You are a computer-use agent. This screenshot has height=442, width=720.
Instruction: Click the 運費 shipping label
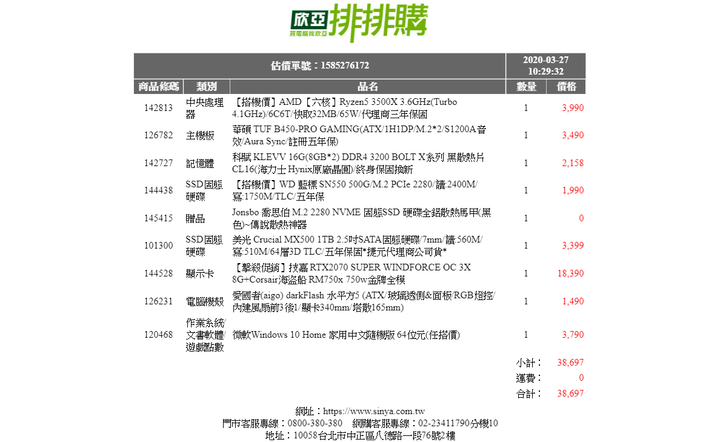click(529, 378)
